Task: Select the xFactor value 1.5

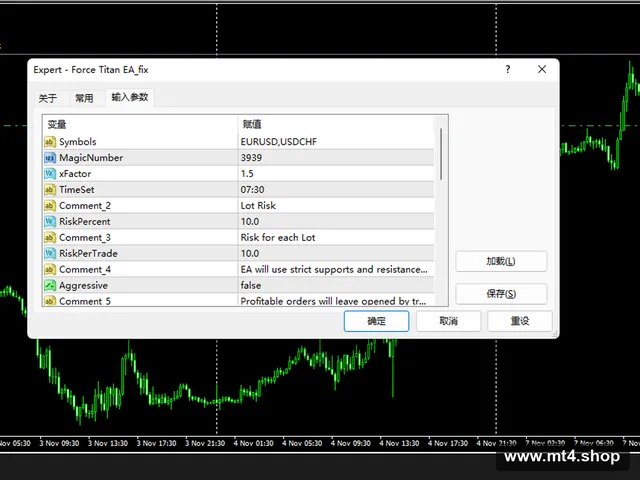Action: pos(336,174)
